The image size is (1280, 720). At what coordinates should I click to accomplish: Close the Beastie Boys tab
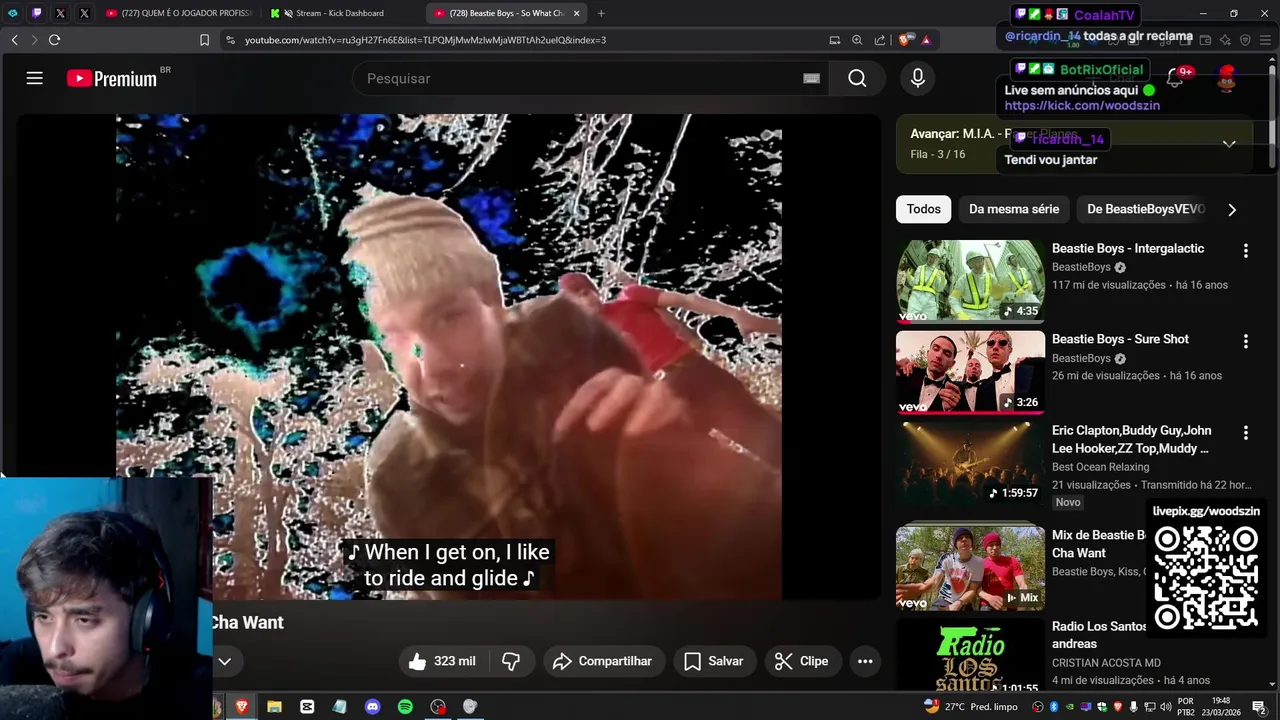click(x=576, y=13)
